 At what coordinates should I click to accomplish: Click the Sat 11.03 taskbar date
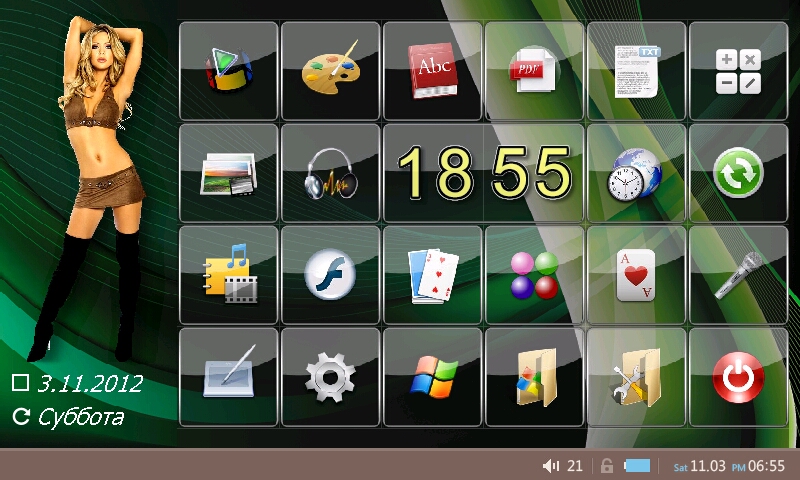(699, 466)
